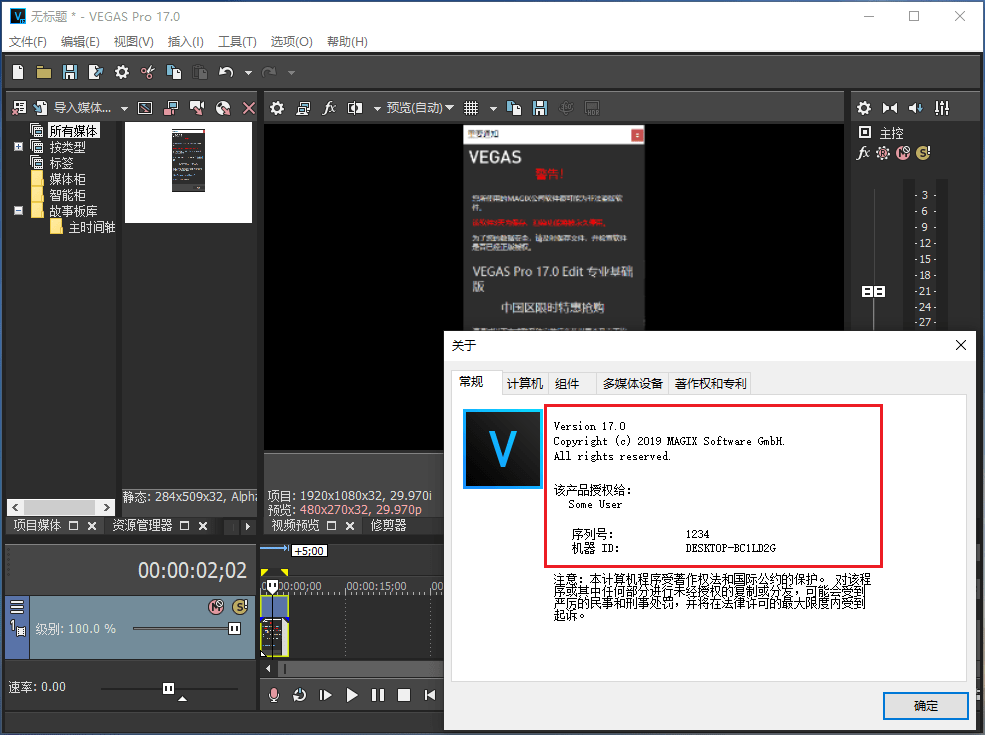Click Play button in transport bar

click(352, 695)
